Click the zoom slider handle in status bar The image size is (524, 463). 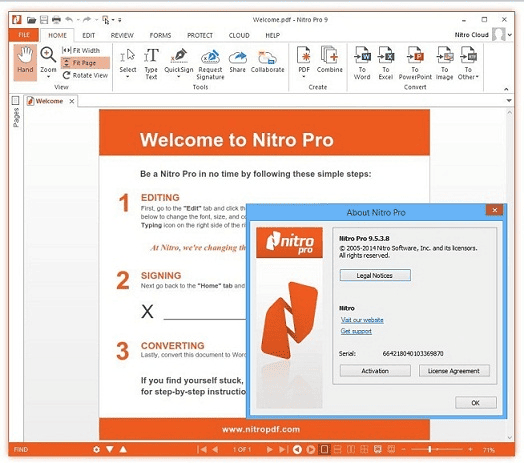429,450
